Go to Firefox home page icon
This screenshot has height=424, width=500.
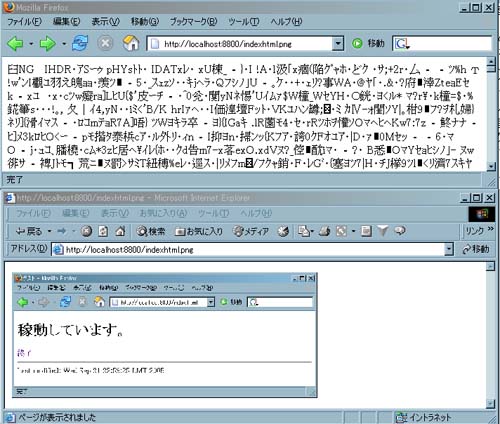pos(131,43)
